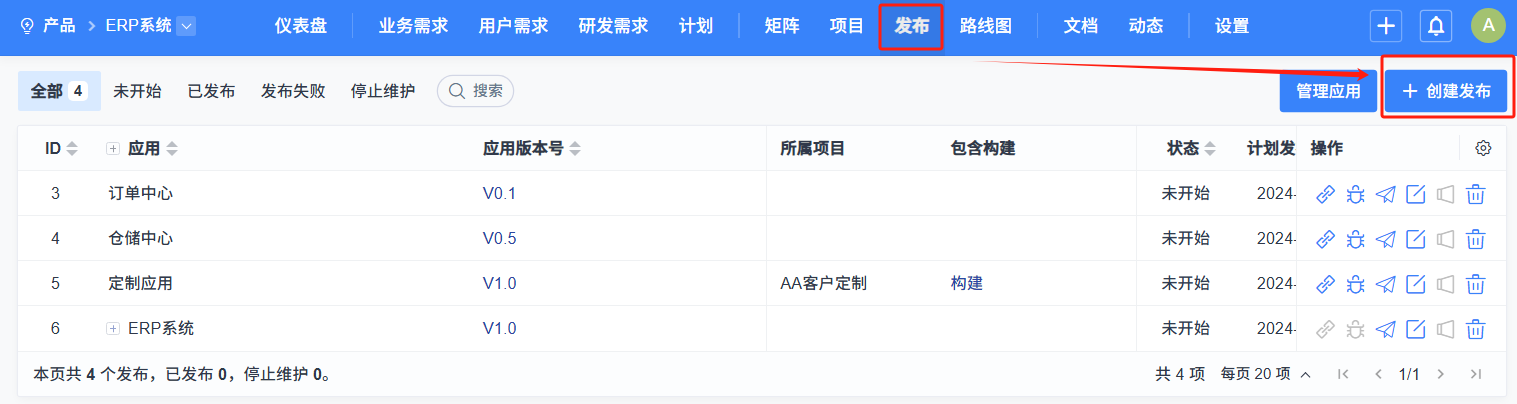Click the link icon for 定制应用
The image size is (1517, 404).
(1325, 284)
